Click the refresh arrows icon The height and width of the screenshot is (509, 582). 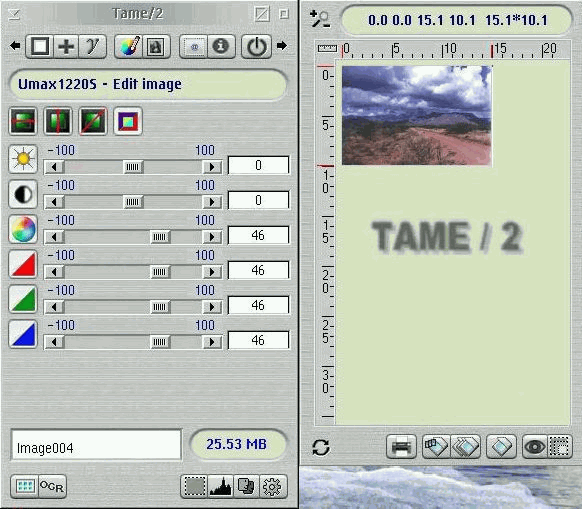coord(321,447)
